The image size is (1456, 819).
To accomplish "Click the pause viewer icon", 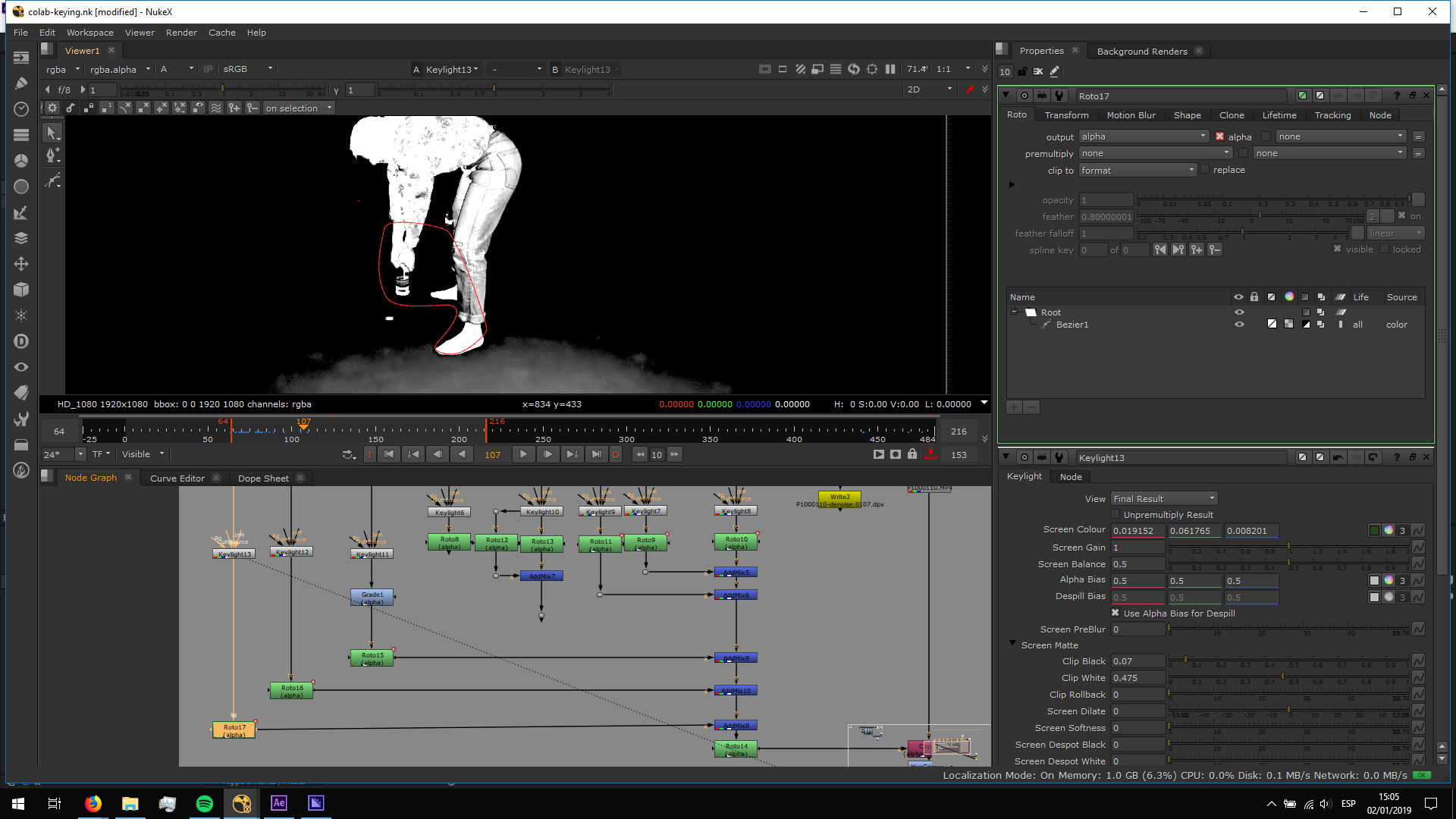I will [890, 69].
